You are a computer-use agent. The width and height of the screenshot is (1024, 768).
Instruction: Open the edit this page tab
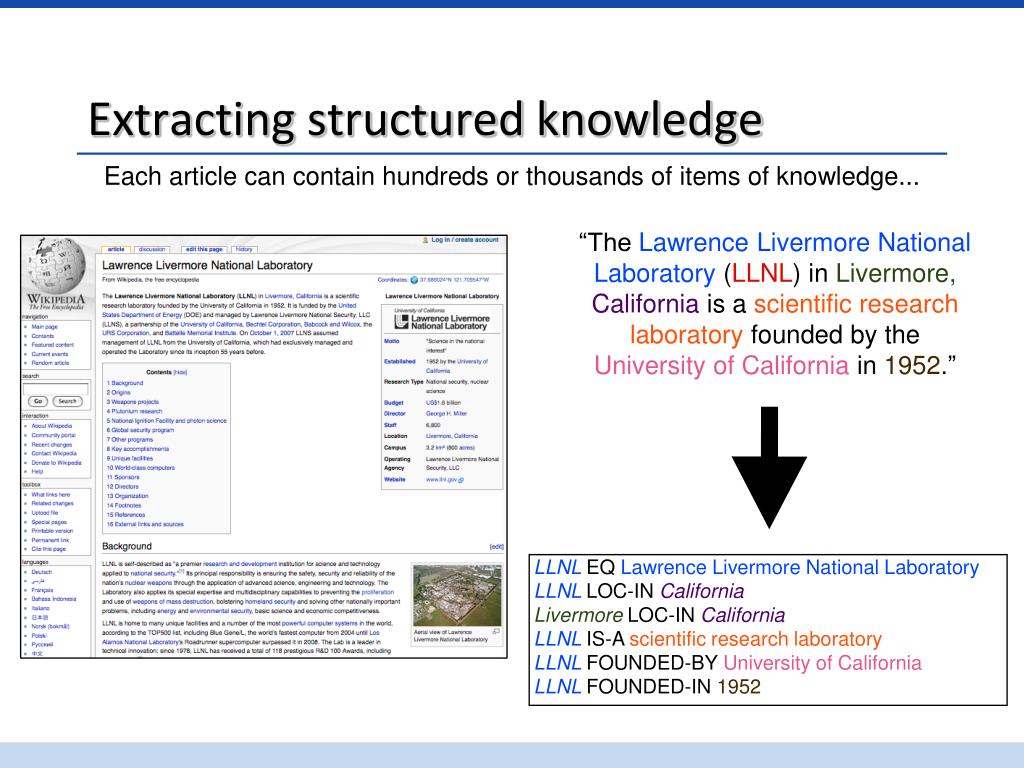click(204, 249)
